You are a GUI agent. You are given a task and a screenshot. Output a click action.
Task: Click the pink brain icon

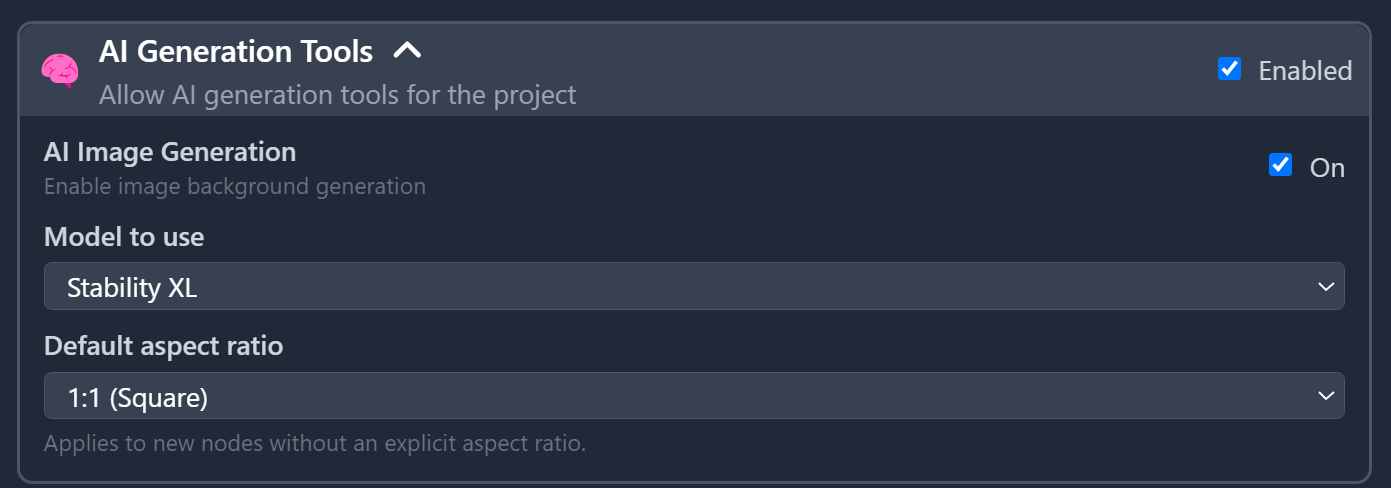point(60,70)
